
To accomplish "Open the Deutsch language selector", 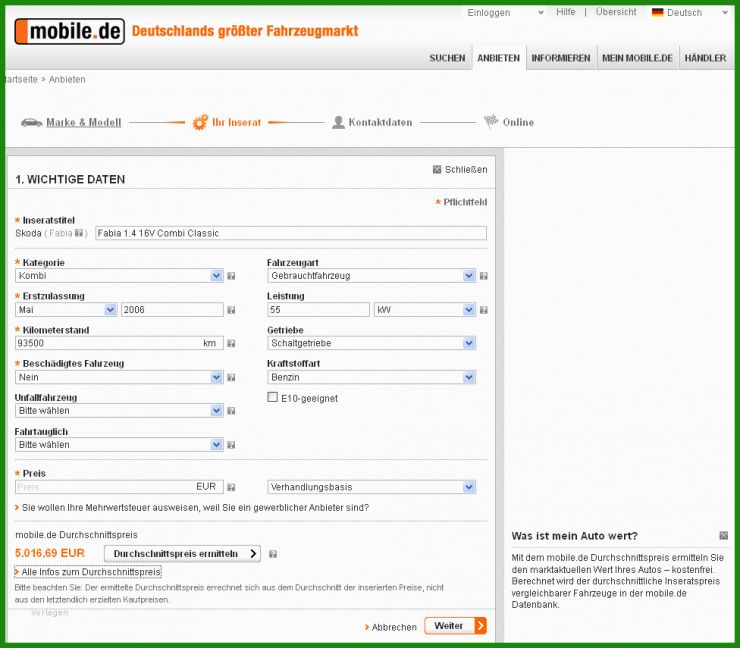I will (690, 13).
